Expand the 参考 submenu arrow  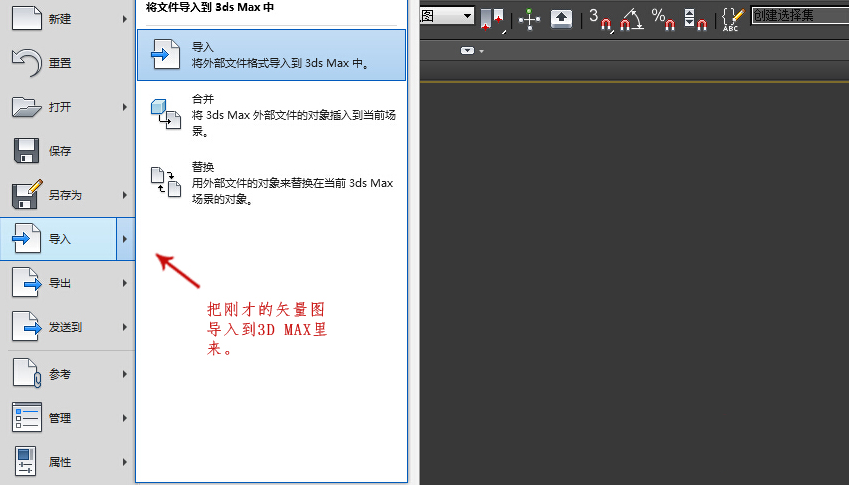[x=125, y=374]
